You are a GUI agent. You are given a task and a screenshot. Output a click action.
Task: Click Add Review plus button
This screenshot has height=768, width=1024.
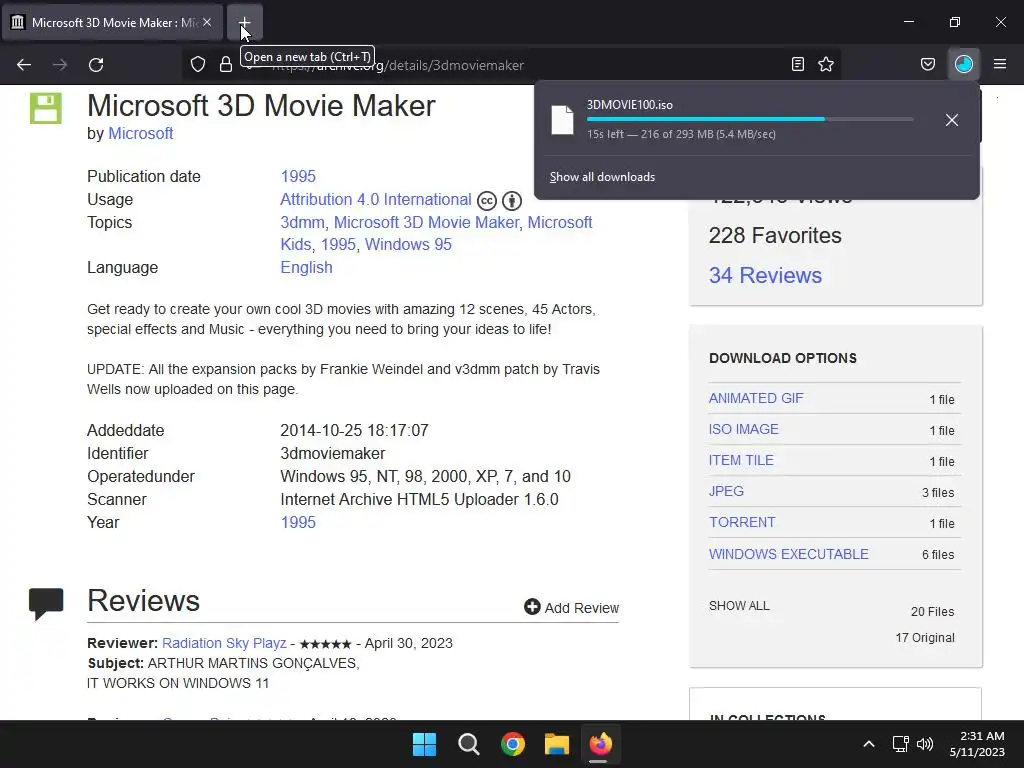coord(571,607)
